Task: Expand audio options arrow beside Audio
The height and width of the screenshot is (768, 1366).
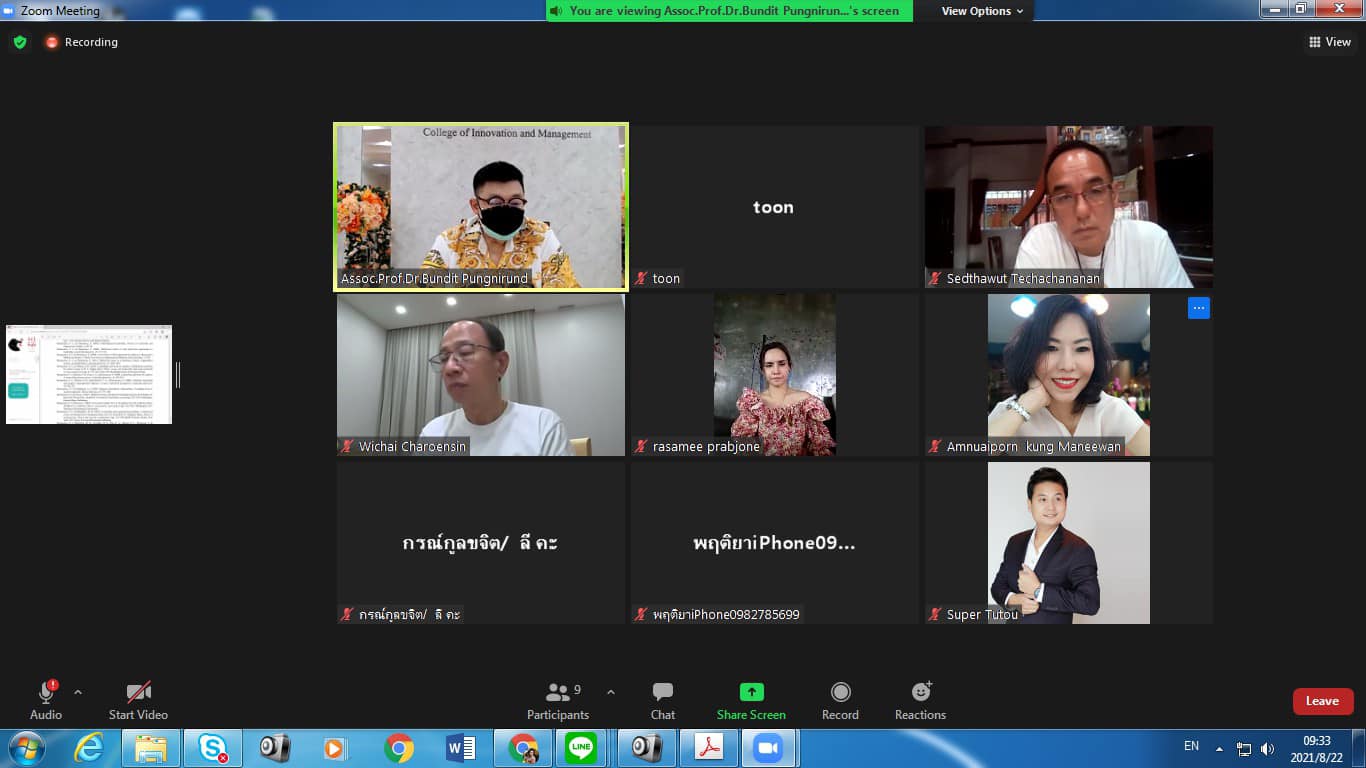Action: [78, 692]
